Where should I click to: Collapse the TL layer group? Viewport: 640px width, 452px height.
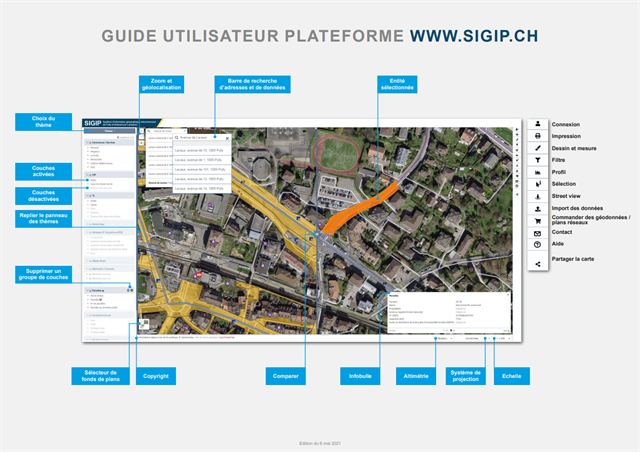point(109,196)
